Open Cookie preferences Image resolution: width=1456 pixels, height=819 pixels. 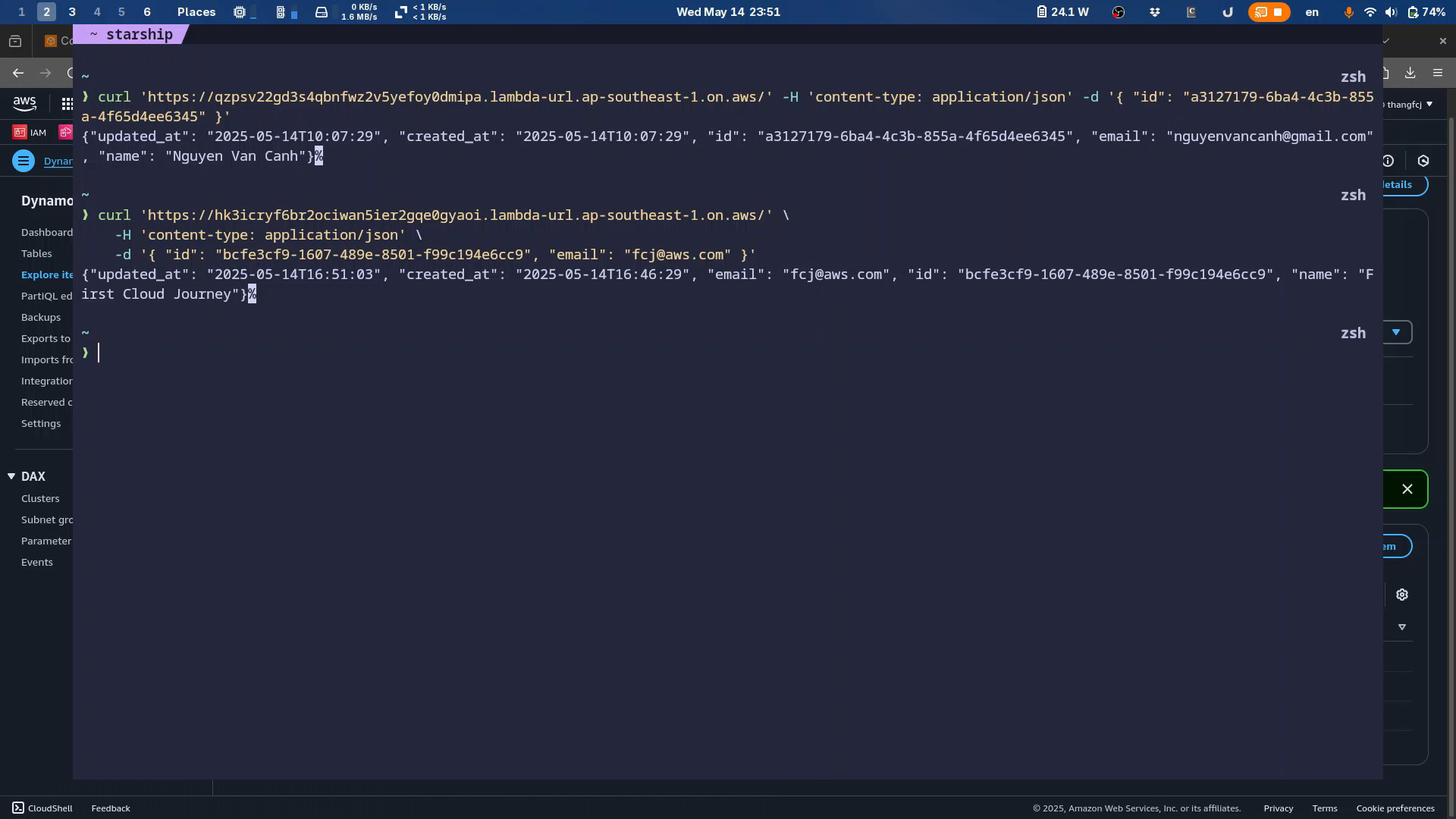[x=1395, y=808]
